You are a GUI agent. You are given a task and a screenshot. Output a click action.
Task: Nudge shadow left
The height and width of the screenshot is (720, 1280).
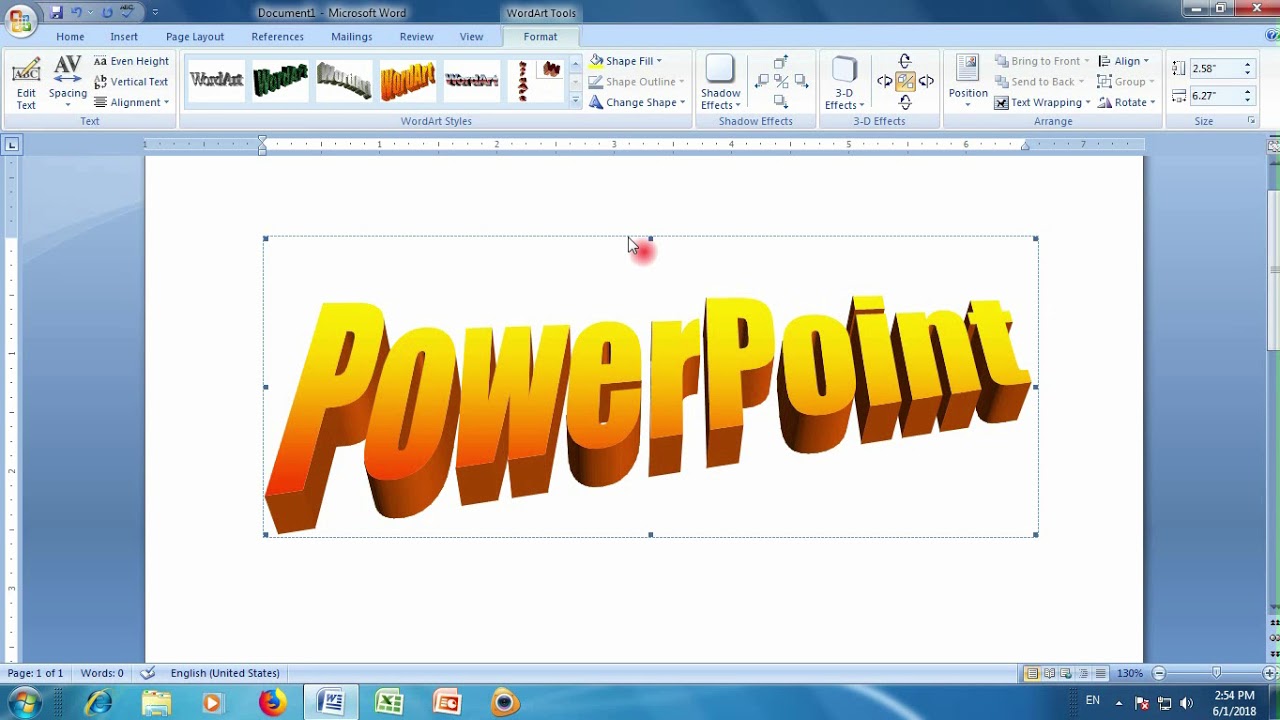tap(761, 81)
